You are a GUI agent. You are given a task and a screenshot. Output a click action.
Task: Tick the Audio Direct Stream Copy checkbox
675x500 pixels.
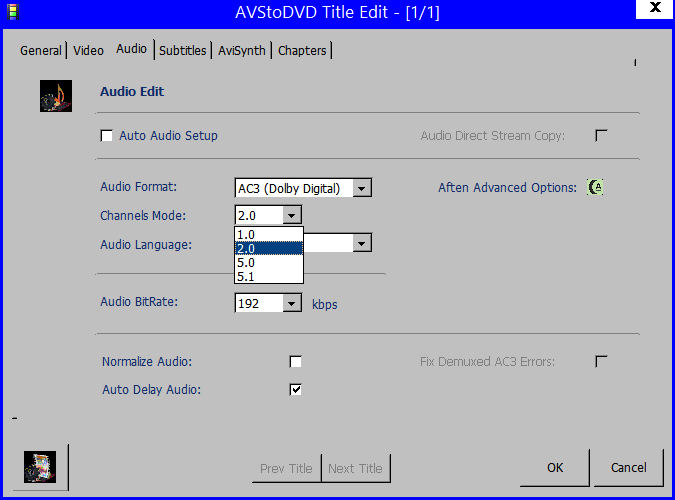[x=601, y=136]
